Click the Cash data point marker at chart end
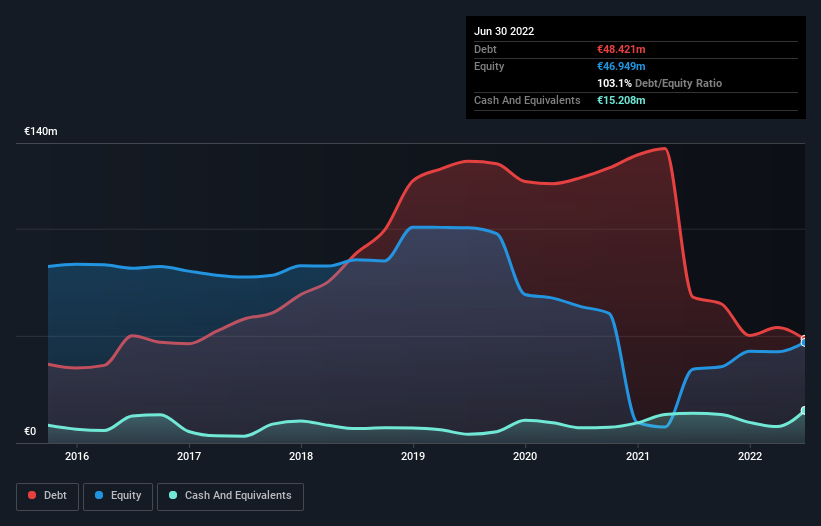This screenshot has width=821, height=526. [x=804, y=410]
